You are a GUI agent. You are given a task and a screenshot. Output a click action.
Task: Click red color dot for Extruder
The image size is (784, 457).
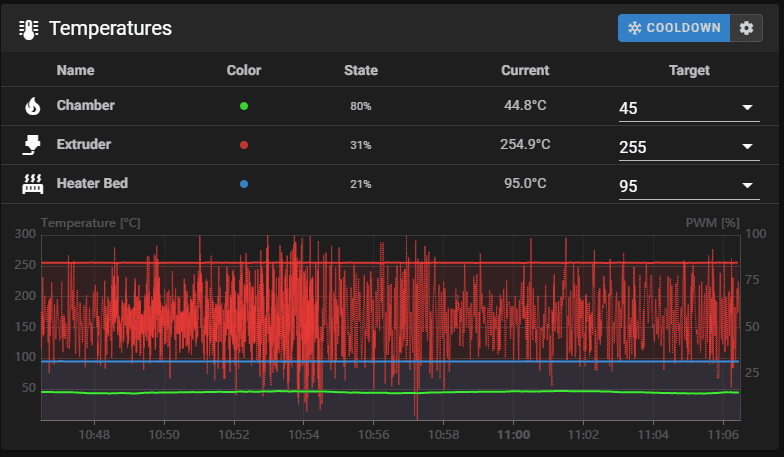244,145
